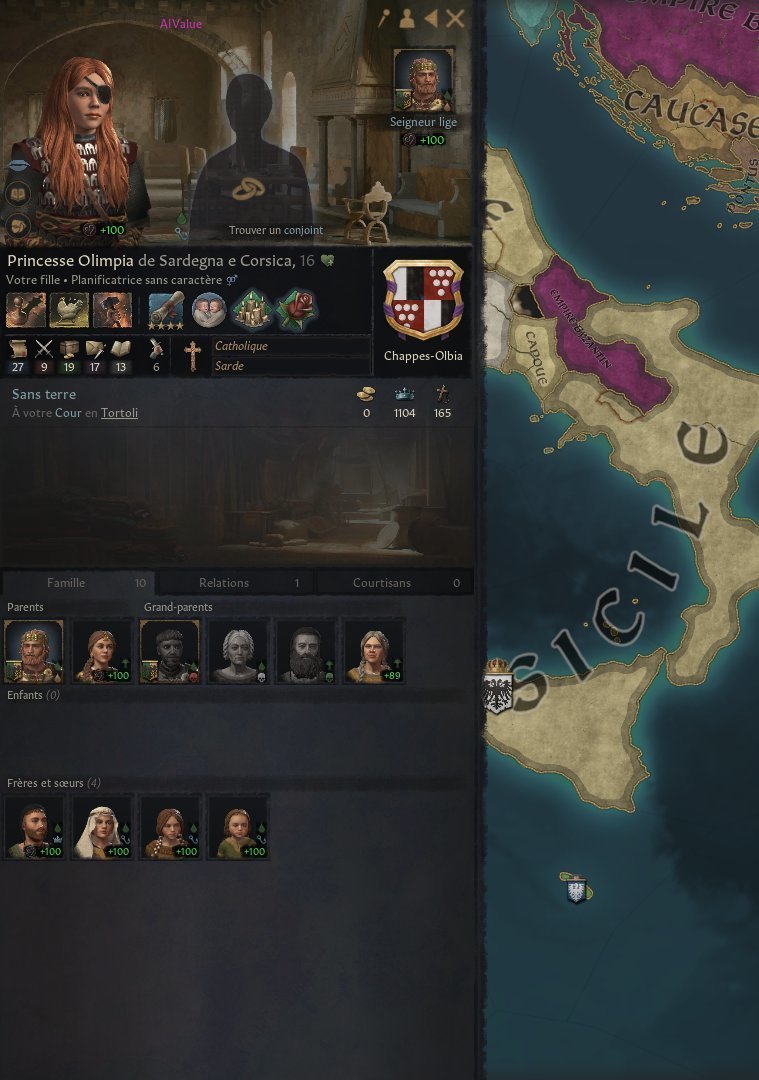Image resolution: width=759 pixels, height=1080 pixels.
Task: Select the Seigneur lige portrait
Action: [x=424, y=81]
